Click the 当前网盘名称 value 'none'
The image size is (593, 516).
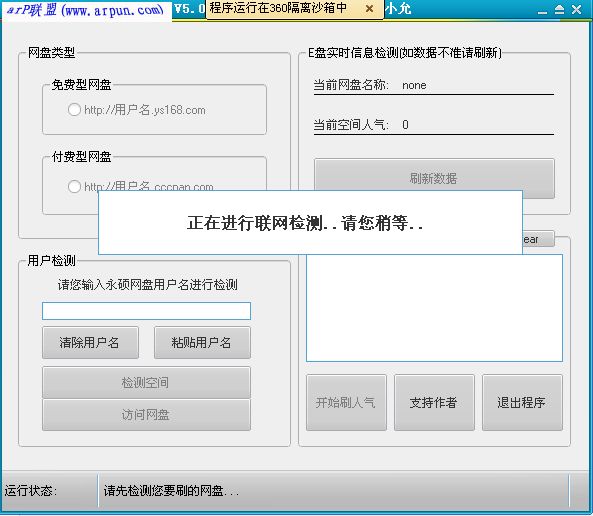tap(414, 85)
